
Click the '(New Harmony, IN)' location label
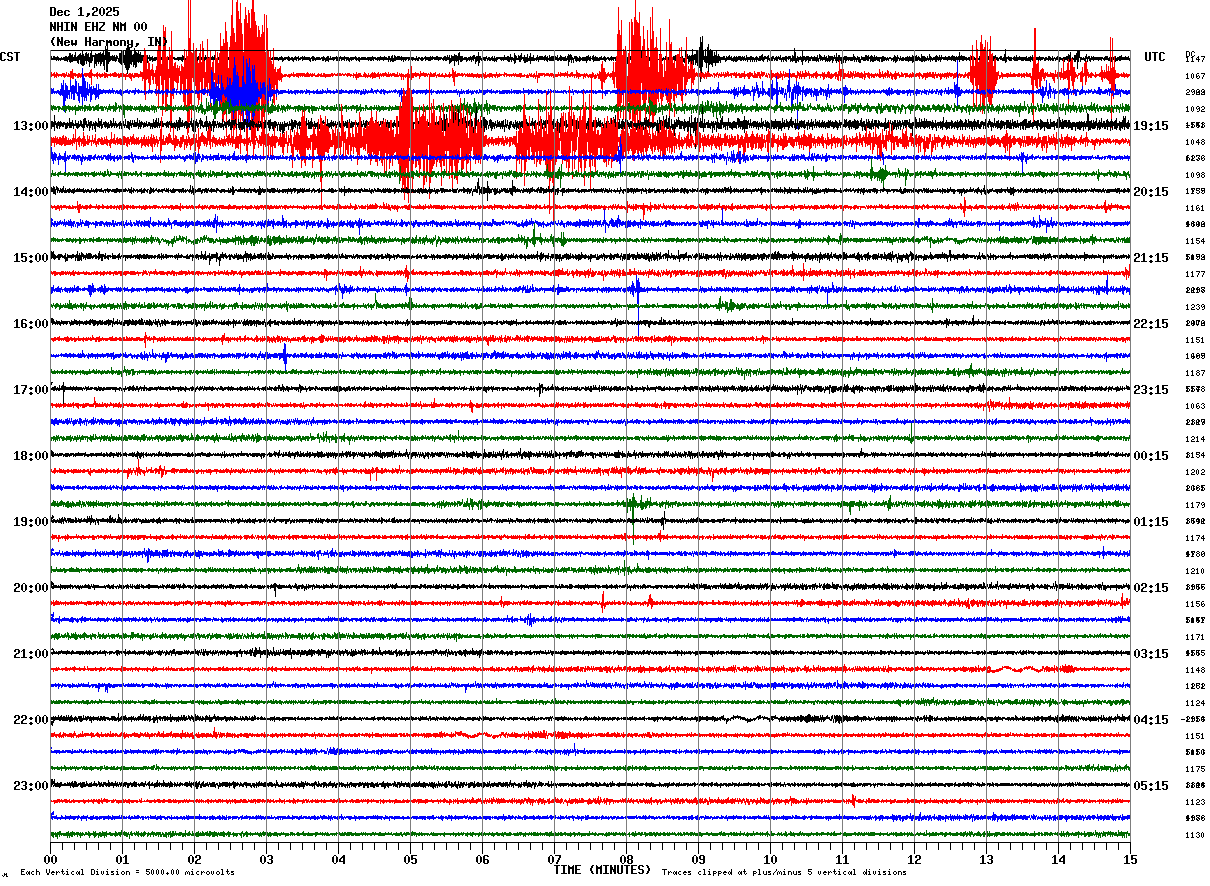(108, 42)
